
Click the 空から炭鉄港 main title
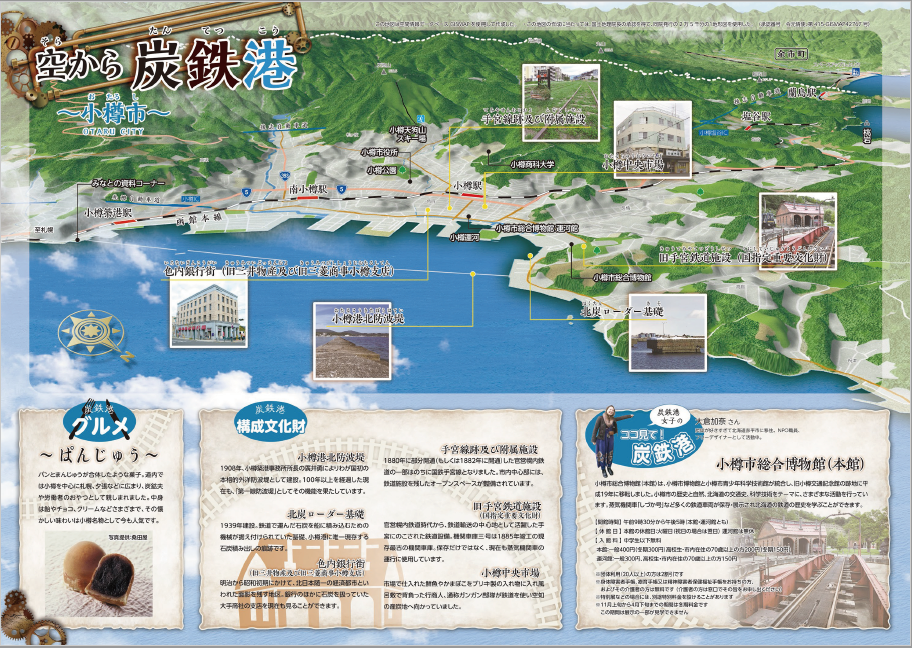(166, 63)
